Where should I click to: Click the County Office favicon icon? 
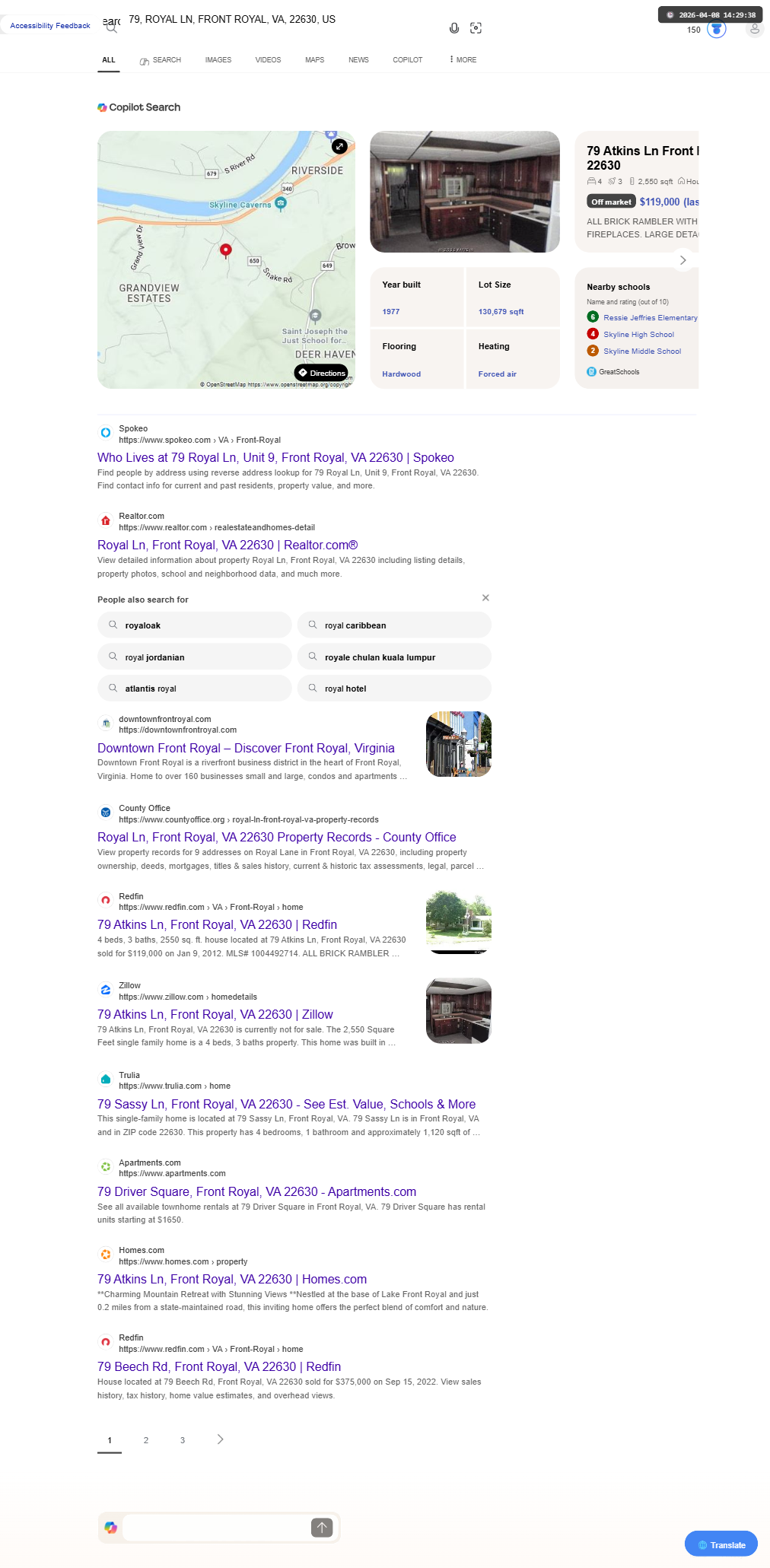106,813
